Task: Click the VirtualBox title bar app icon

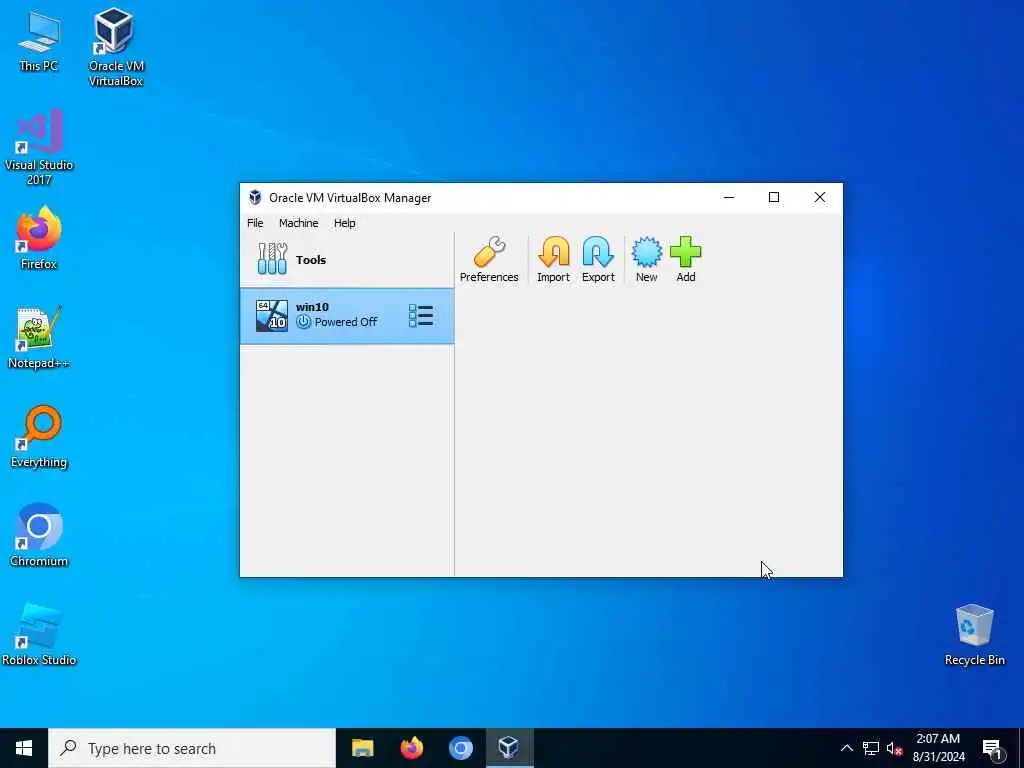Action: coord(255,197)
